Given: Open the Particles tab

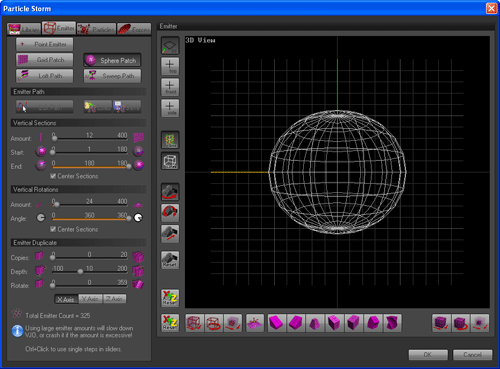Looking at the screenshot, I should click(x=97, y=29).
